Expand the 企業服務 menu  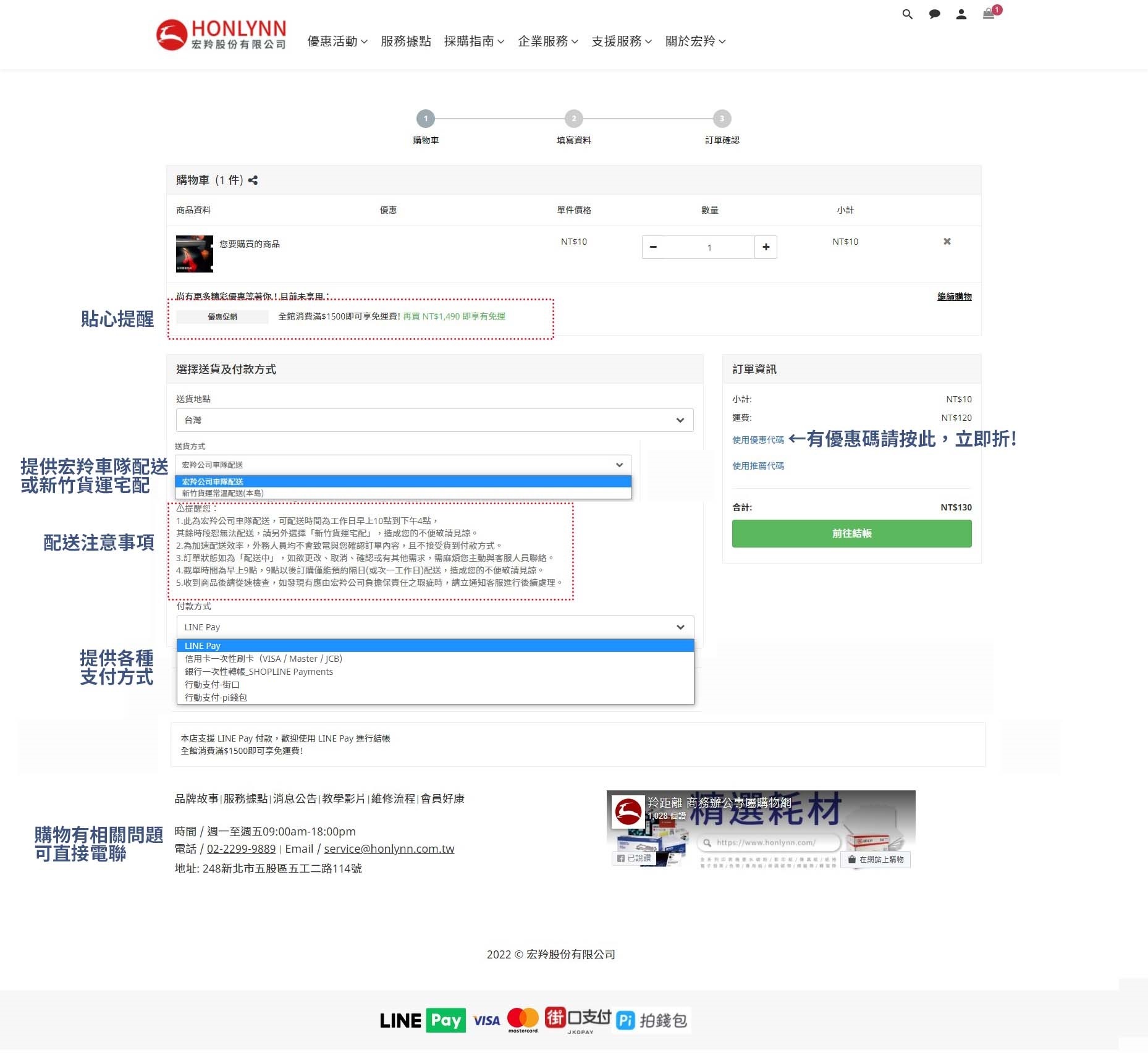[548, 41]
